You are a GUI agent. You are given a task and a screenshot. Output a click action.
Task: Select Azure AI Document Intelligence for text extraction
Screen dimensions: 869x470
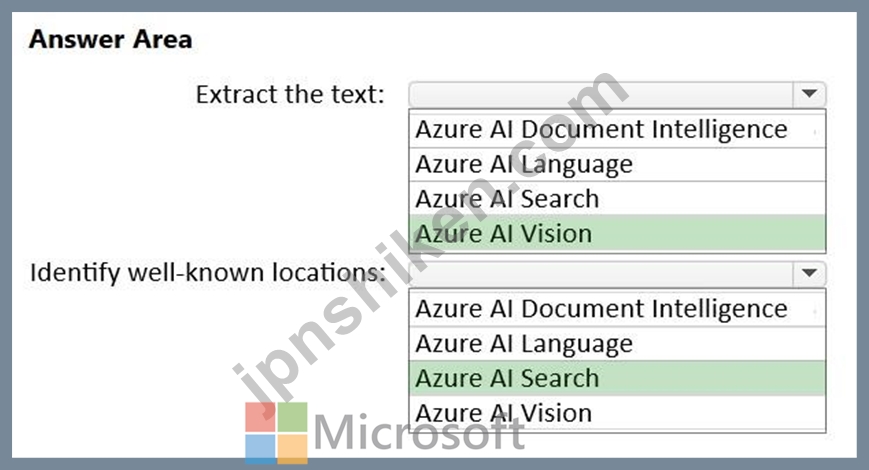(617, 130)
